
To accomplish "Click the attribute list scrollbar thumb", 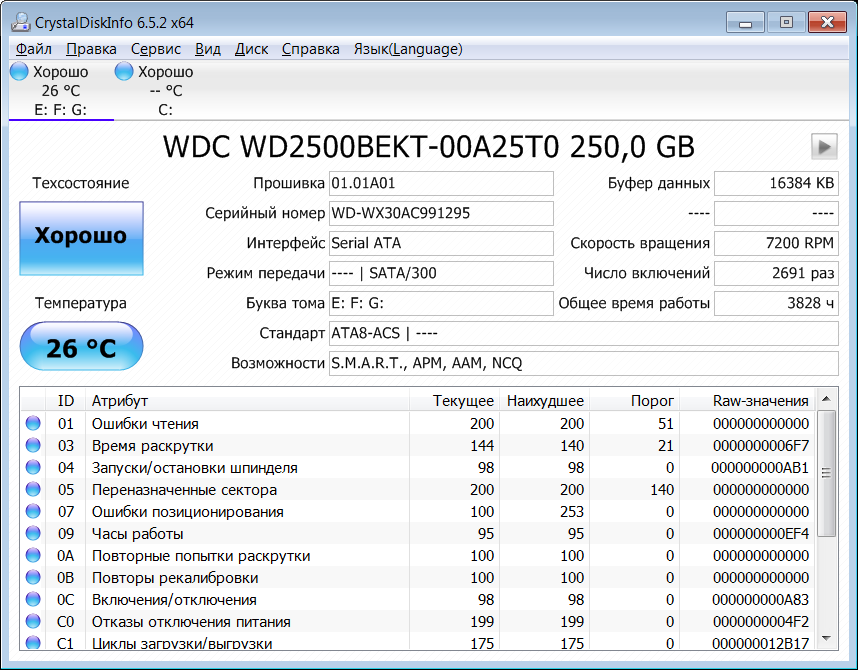I will 826,473.
